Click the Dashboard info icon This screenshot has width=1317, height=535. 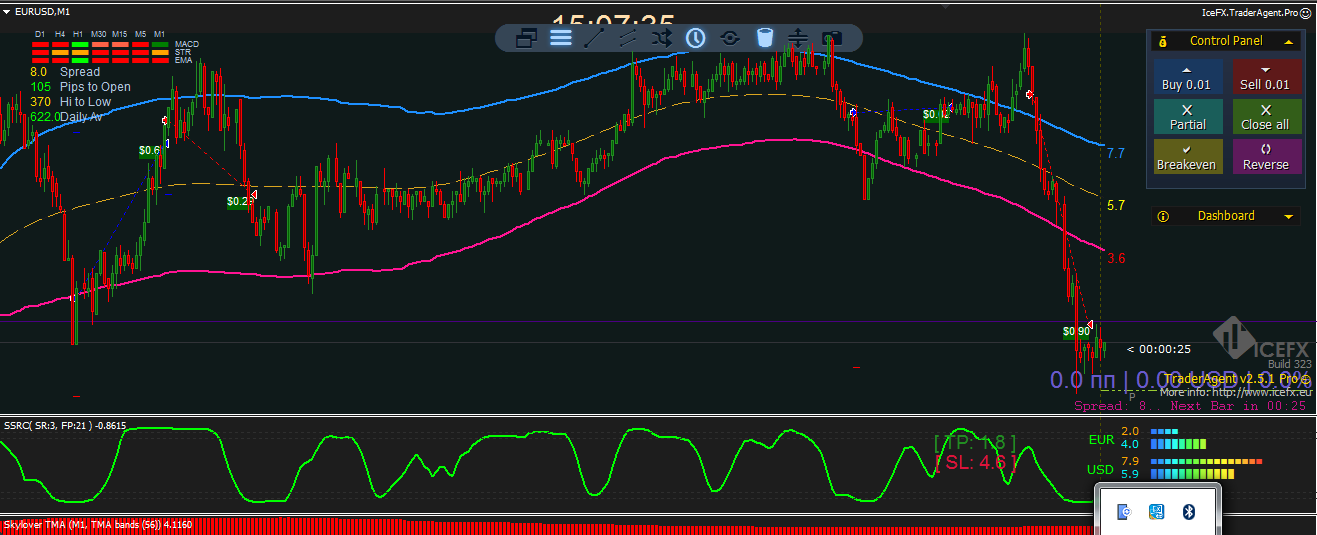pos(1163,216)
